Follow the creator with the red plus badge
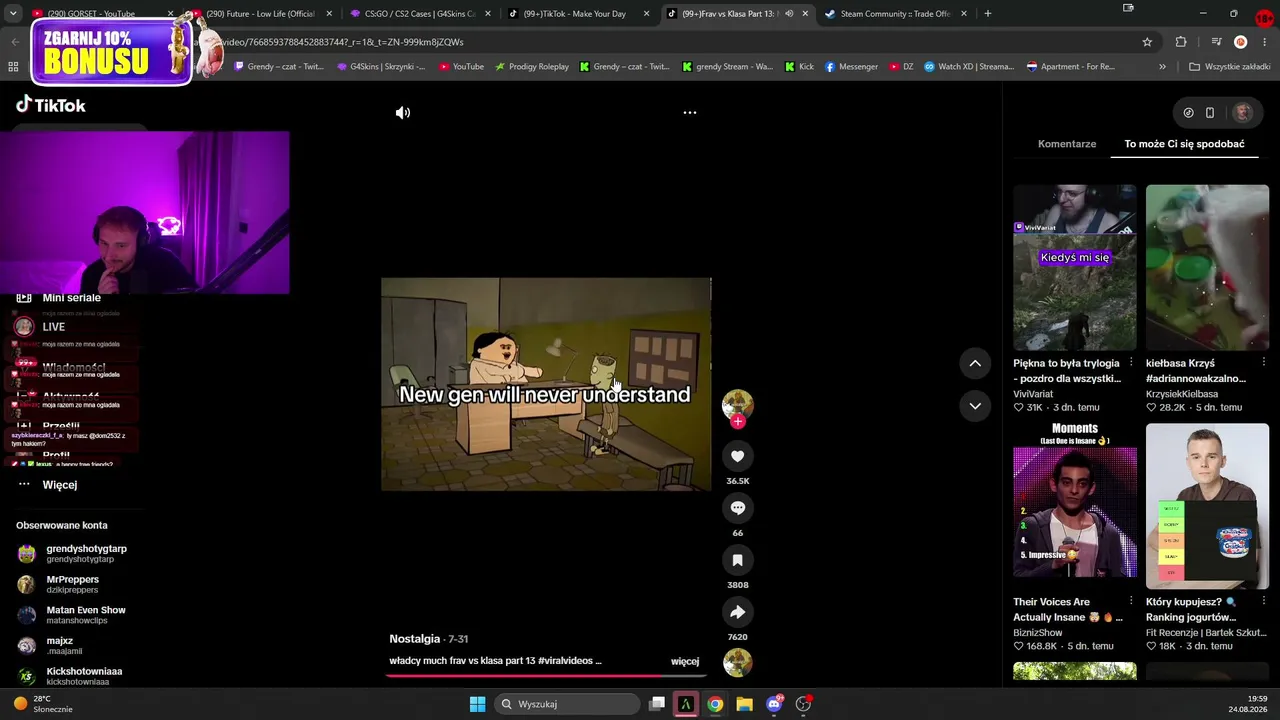 738,422
